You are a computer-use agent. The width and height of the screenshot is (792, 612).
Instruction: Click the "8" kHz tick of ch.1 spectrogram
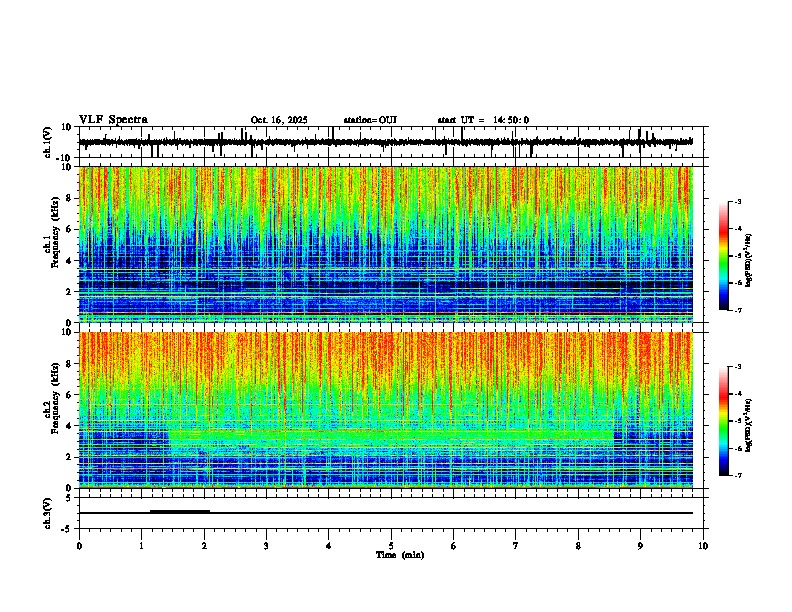70,198
